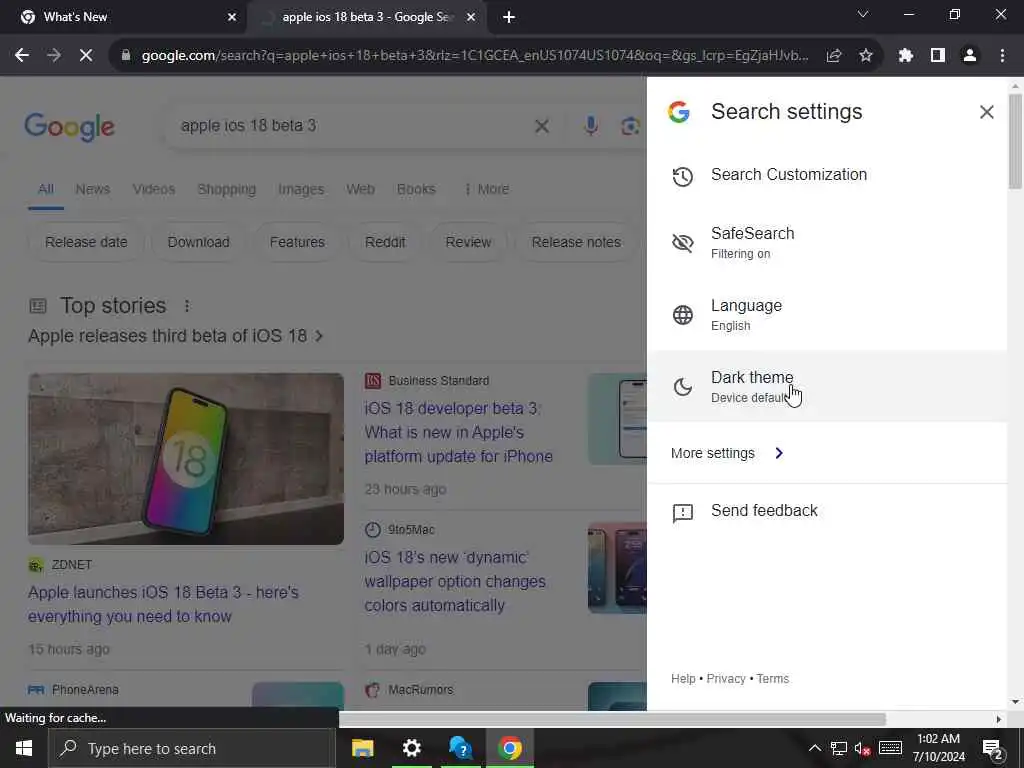
Task: Click the Download filter chip
Action: pyautogui.click(x=199, y=242)
